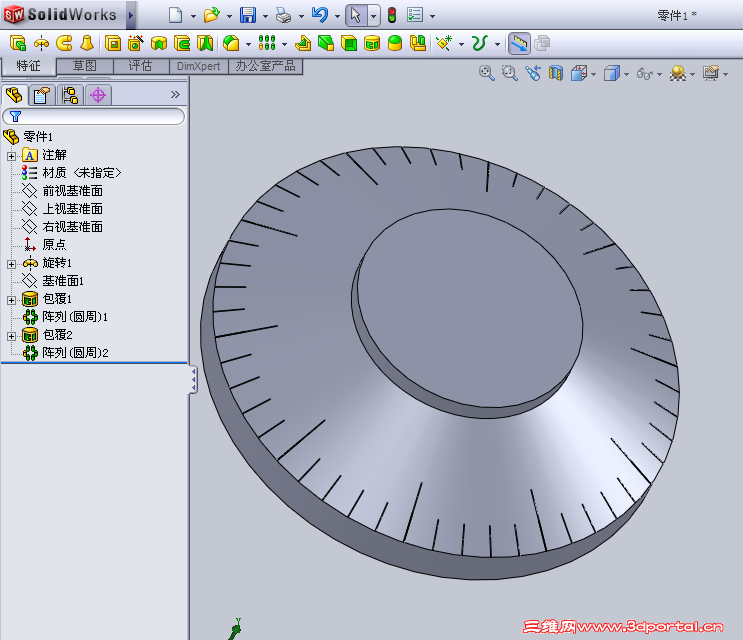
Task: Expand the 旋转1 feature node
Action: [x=11, y=264]
